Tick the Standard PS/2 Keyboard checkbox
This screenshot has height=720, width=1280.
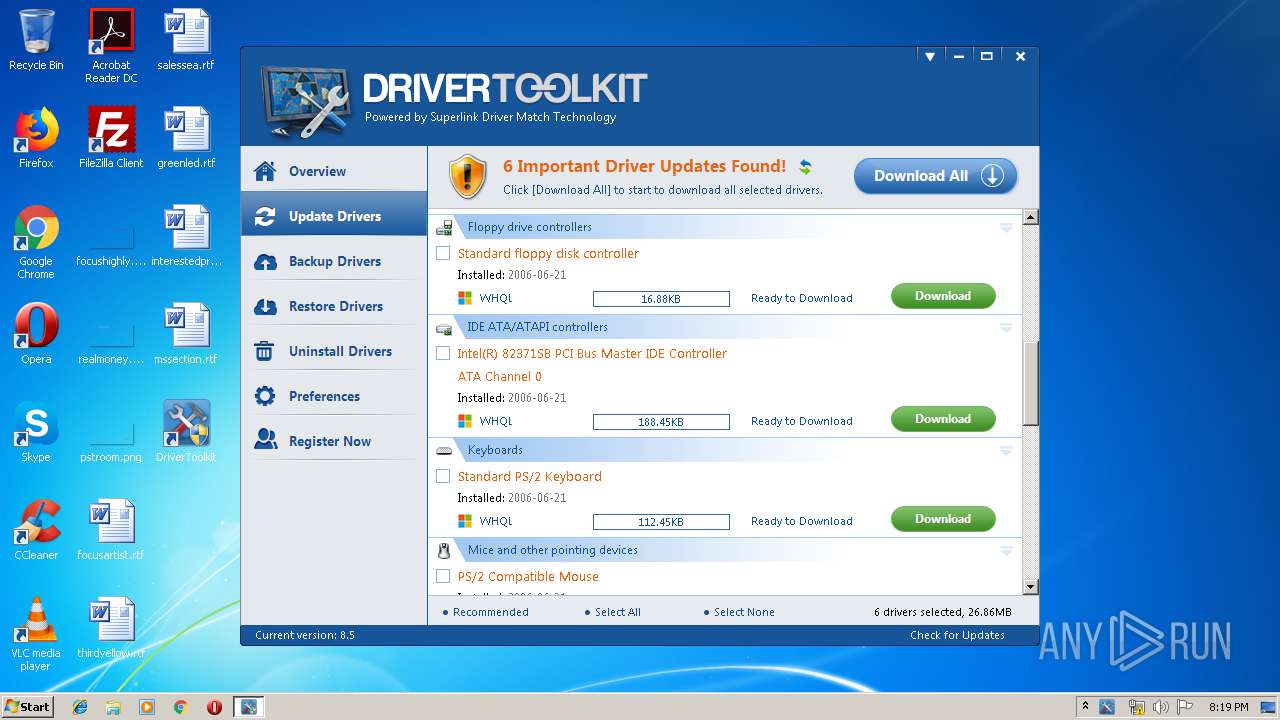pyautogui.click(x=443, y=477)
